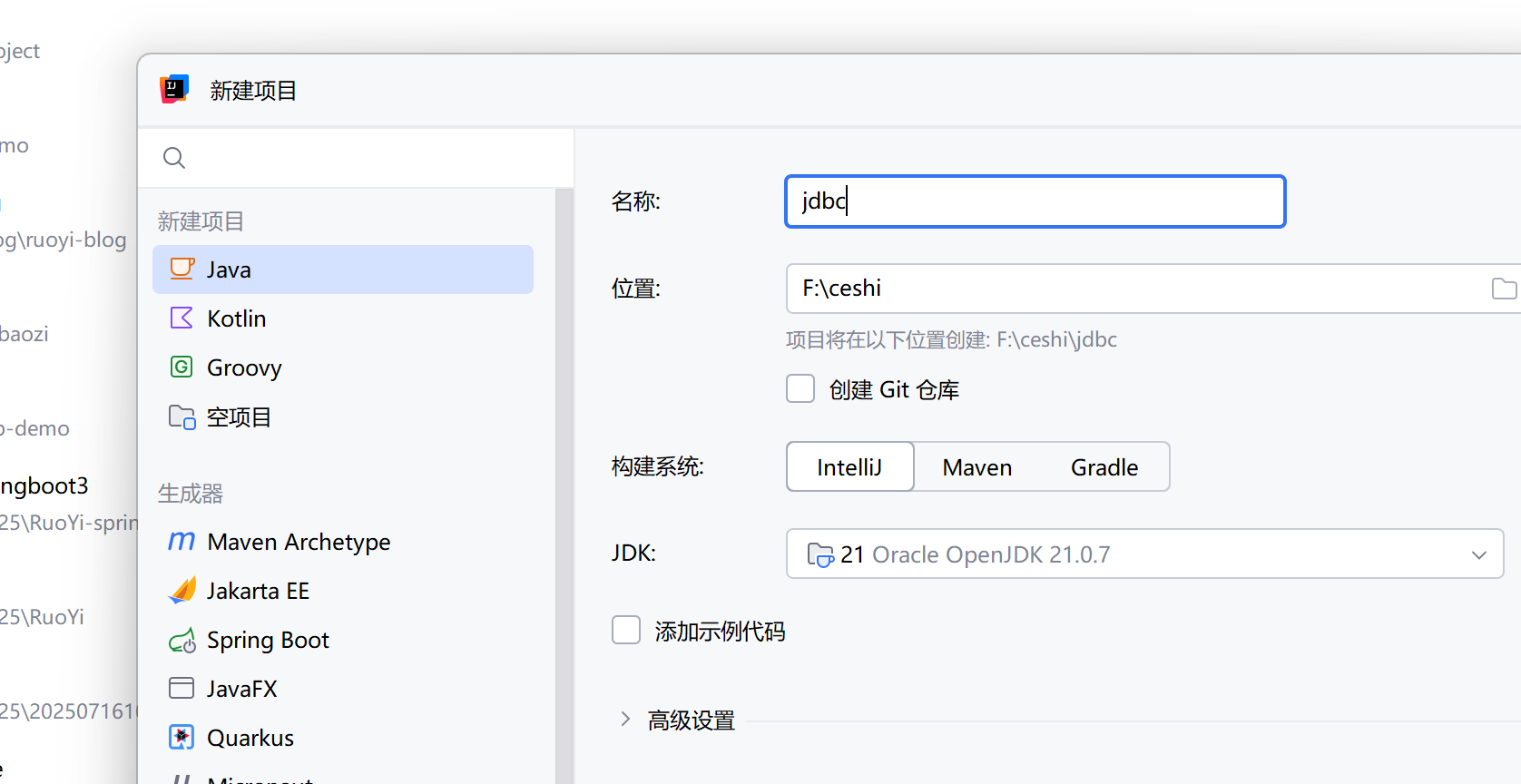
Task: Click the JDK folder icon in dropdown
Action: (x=820, y=554)
